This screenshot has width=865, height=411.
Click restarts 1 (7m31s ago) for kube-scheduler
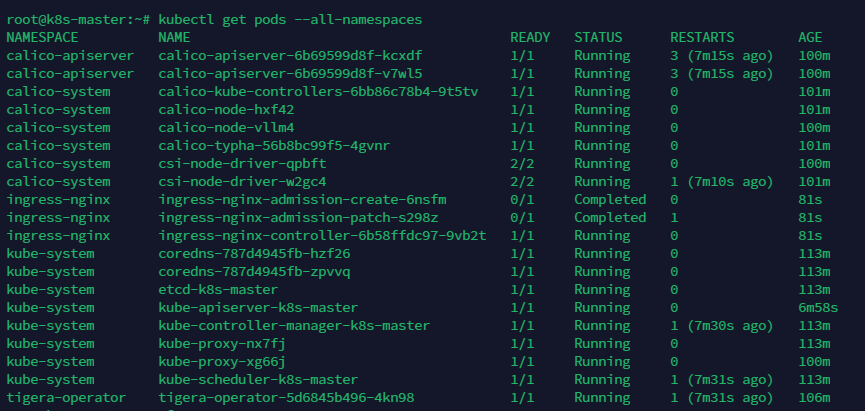pyautogui.click(x=722, y=380)
